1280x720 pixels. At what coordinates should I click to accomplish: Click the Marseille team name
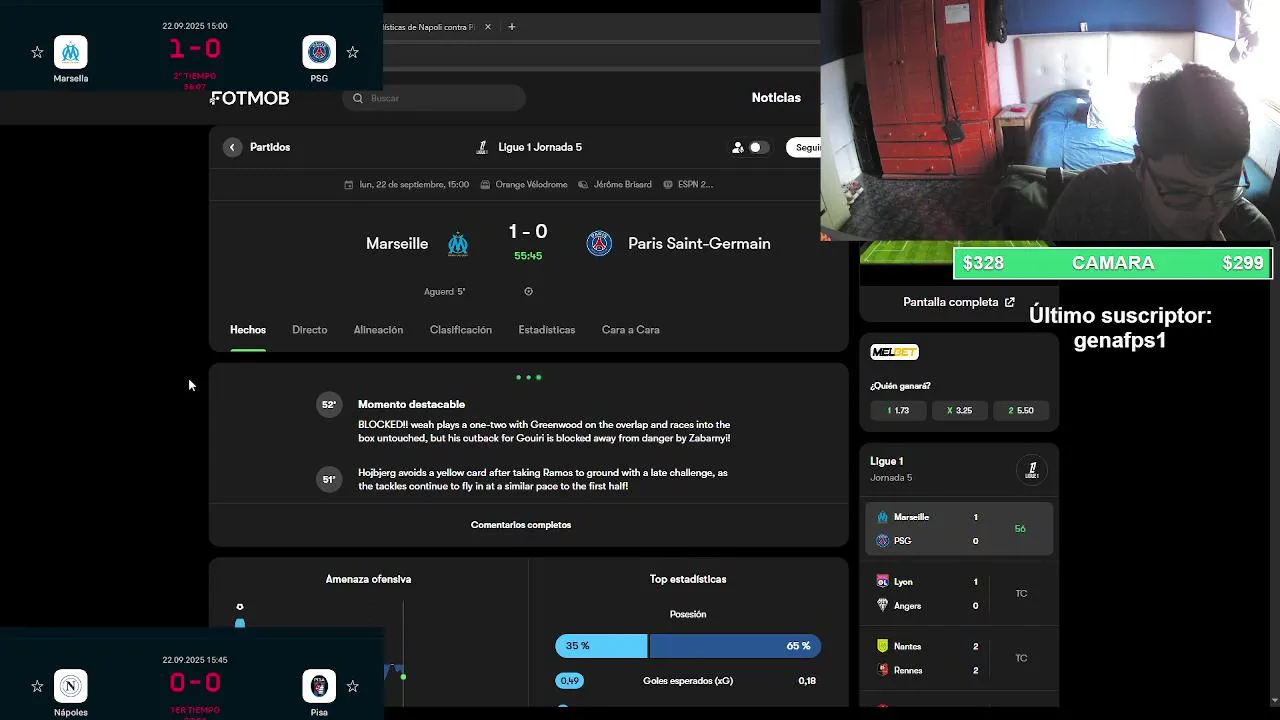tap(397, 244)
